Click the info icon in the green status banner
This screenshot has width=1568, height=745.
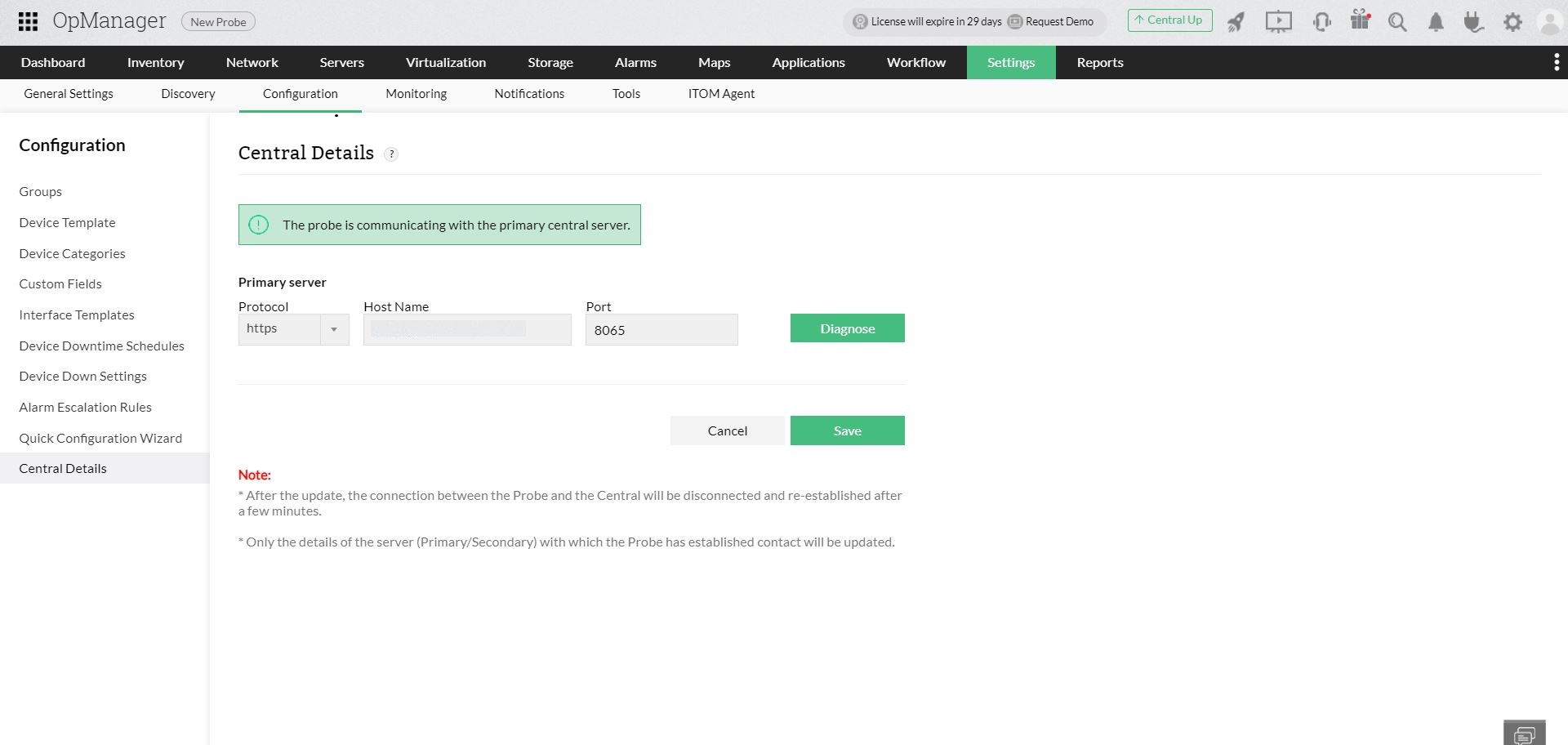pos(258,225)
